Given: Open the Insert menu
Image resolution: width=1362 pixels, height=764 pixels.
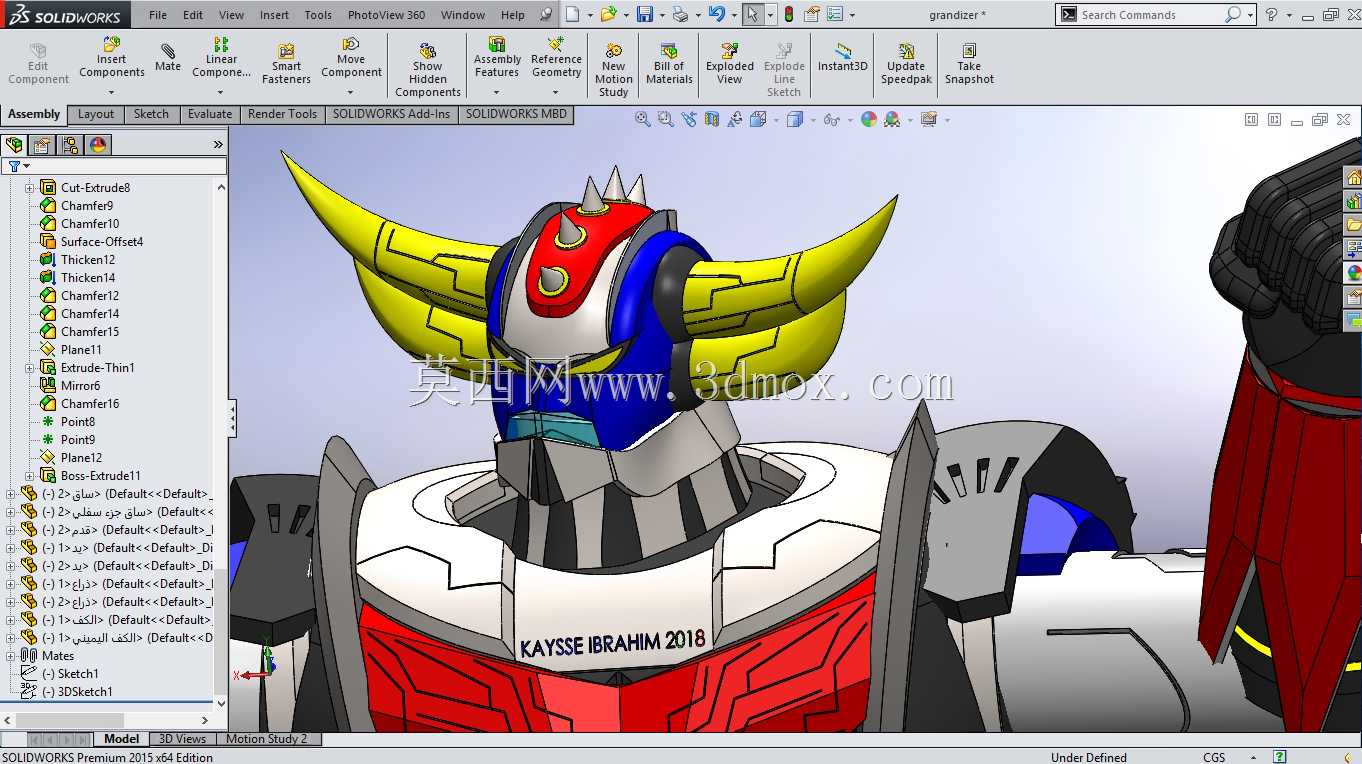Looking at the screenshot, I should coord(274,15).
